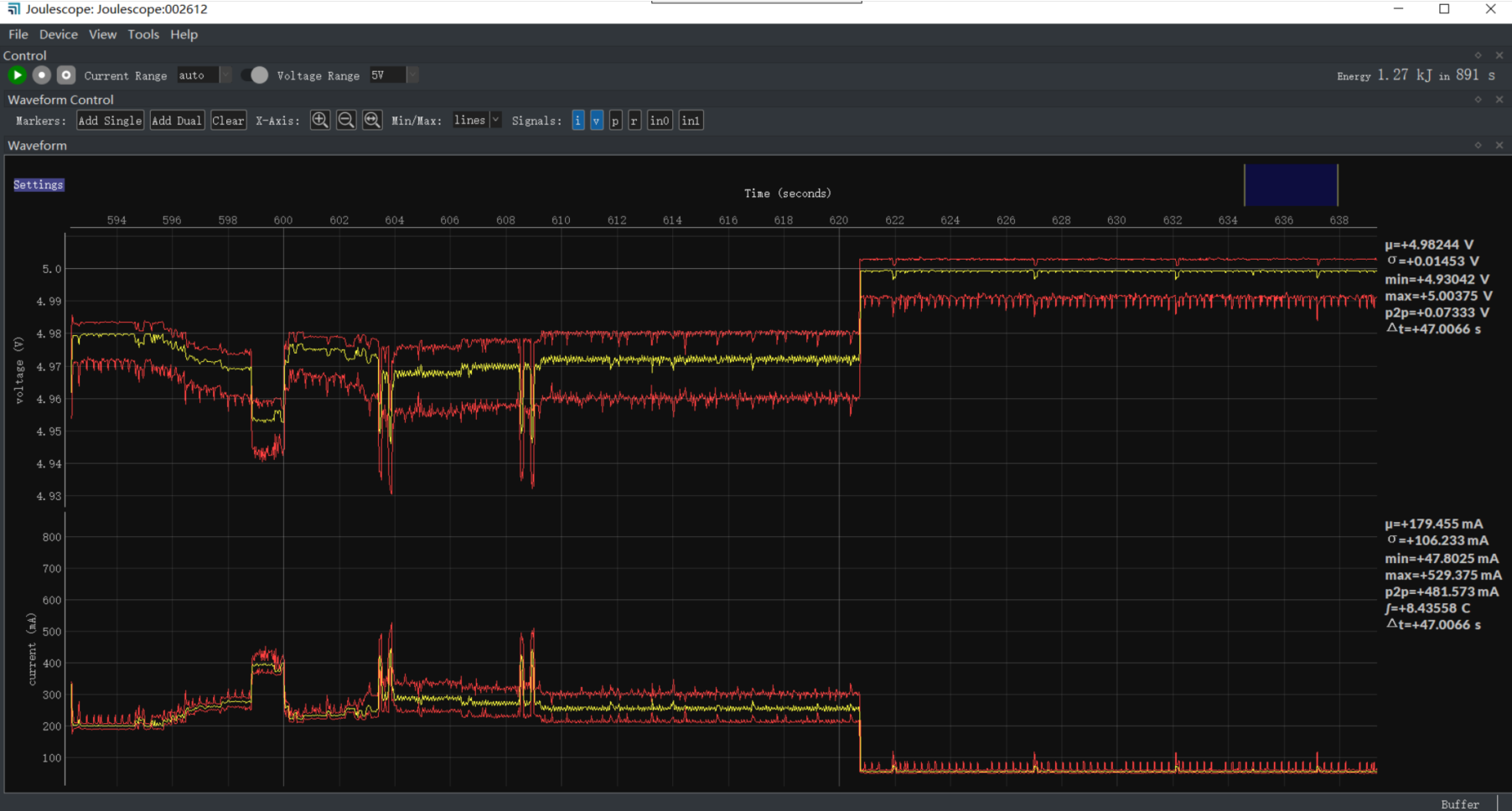Click the Energy 1.27 kJ readout
The image size is (1512, 811).
(1416, 75)
